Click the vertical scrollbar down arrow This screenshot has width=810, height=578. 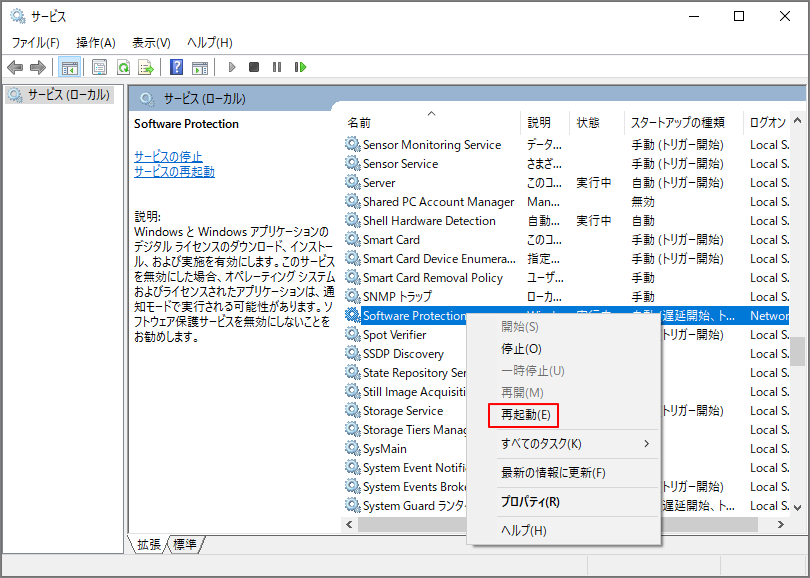click(798, 507)
